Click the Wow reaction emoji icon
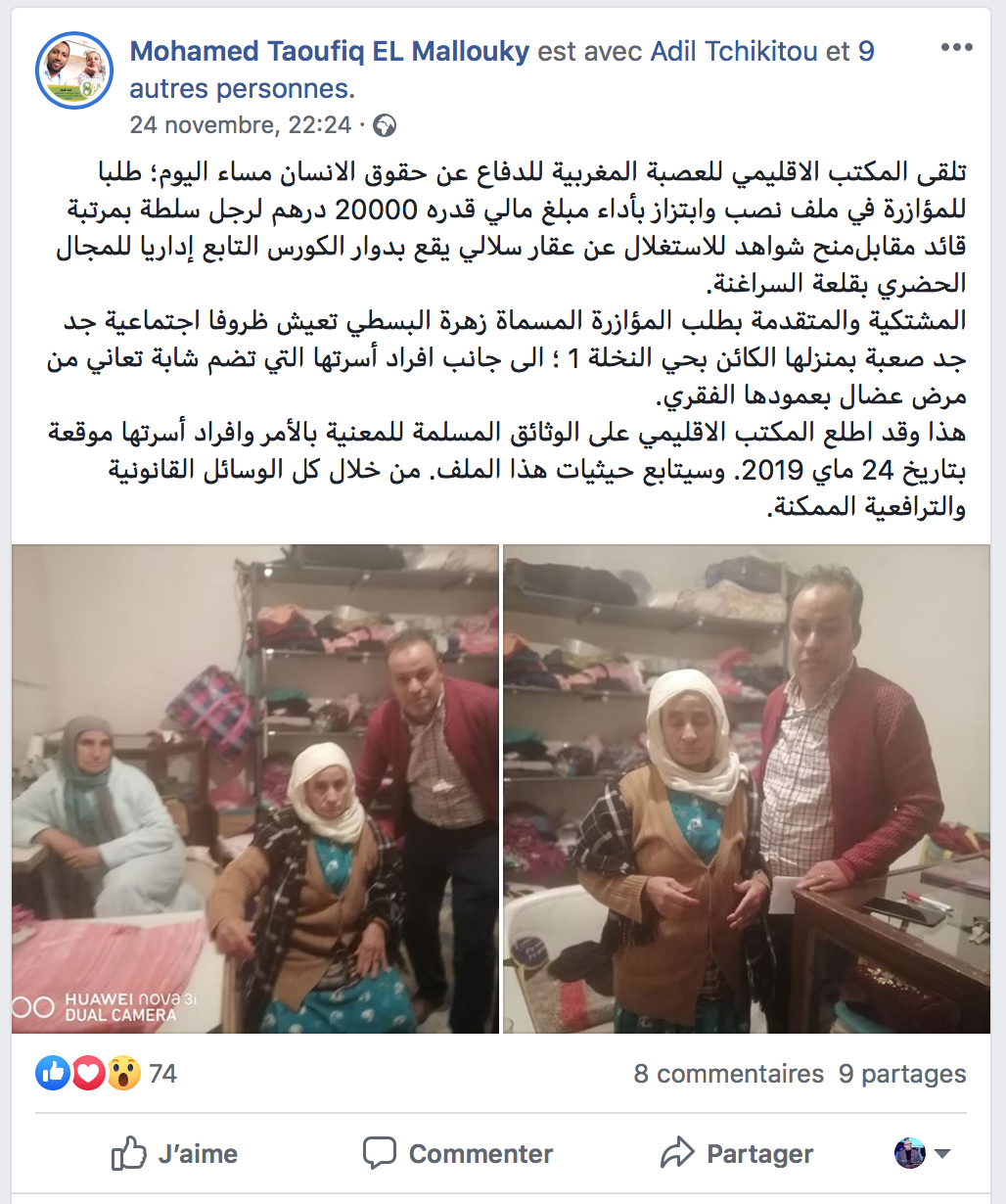 [123, 1074]
